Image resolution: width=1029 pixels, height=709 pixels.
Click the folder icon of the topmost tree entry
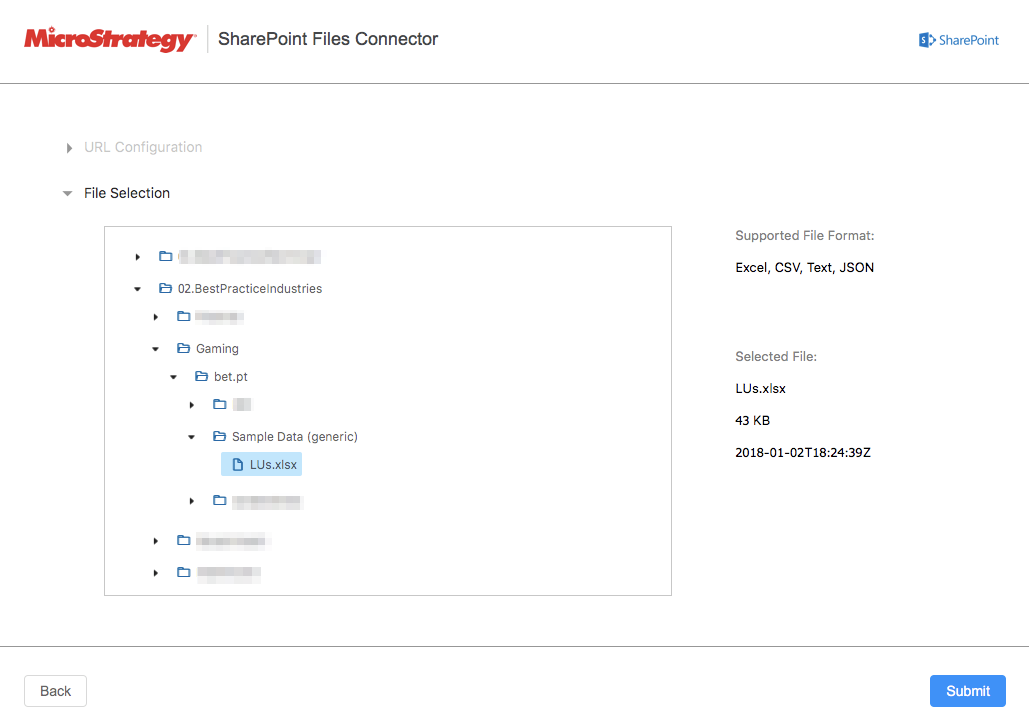(x=165, y=256)
